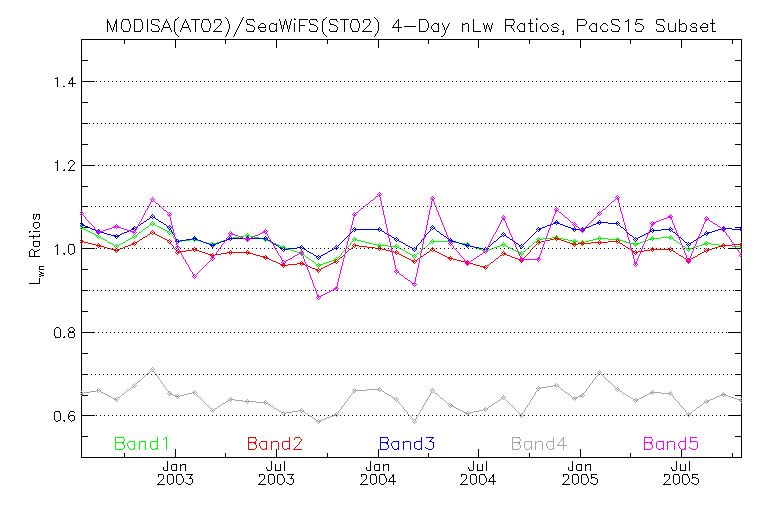Select the green Band1 legend label

click(142, 444)
